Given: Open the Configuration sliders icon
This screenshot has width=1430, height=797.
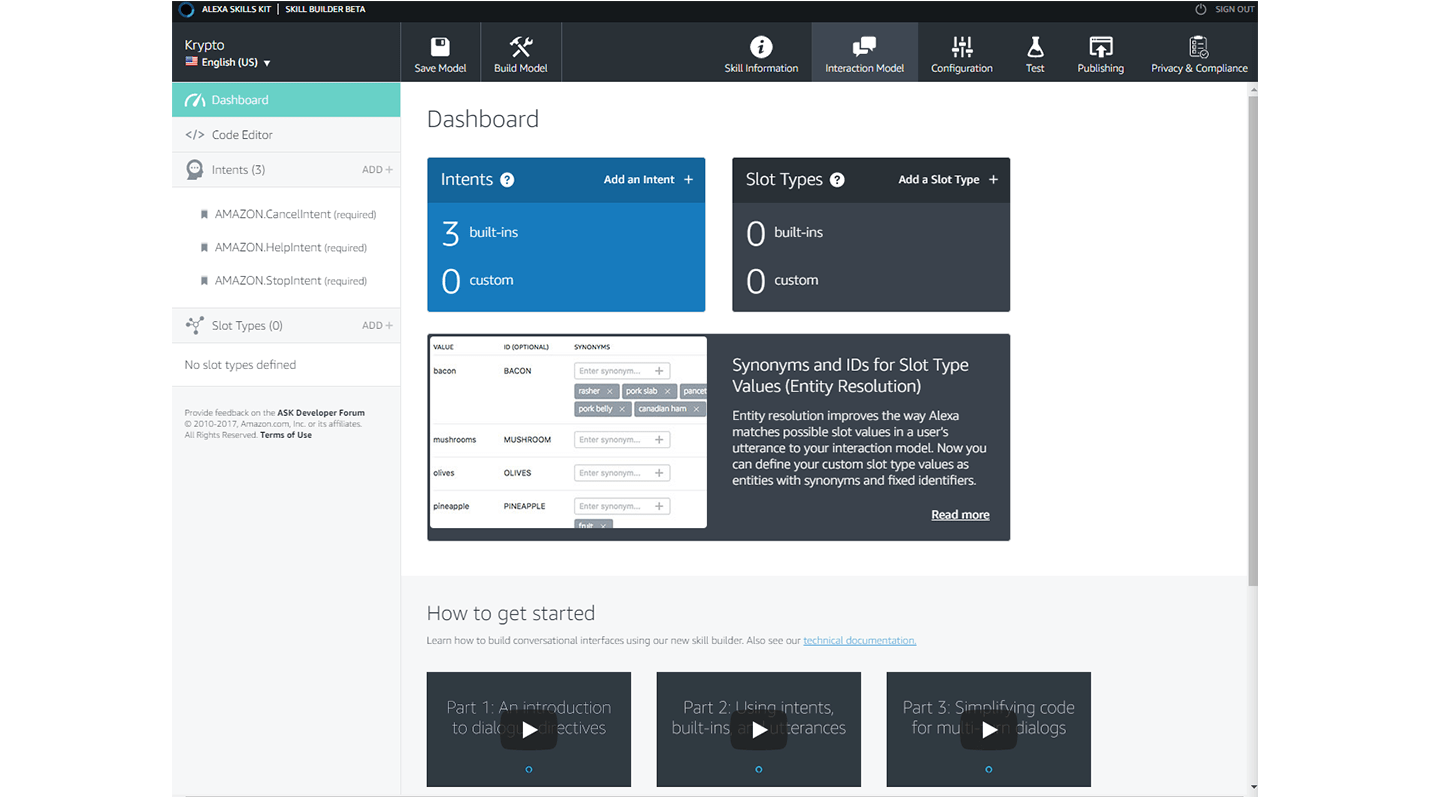Looking at the screenshot, I should click(x=962, y=46).
